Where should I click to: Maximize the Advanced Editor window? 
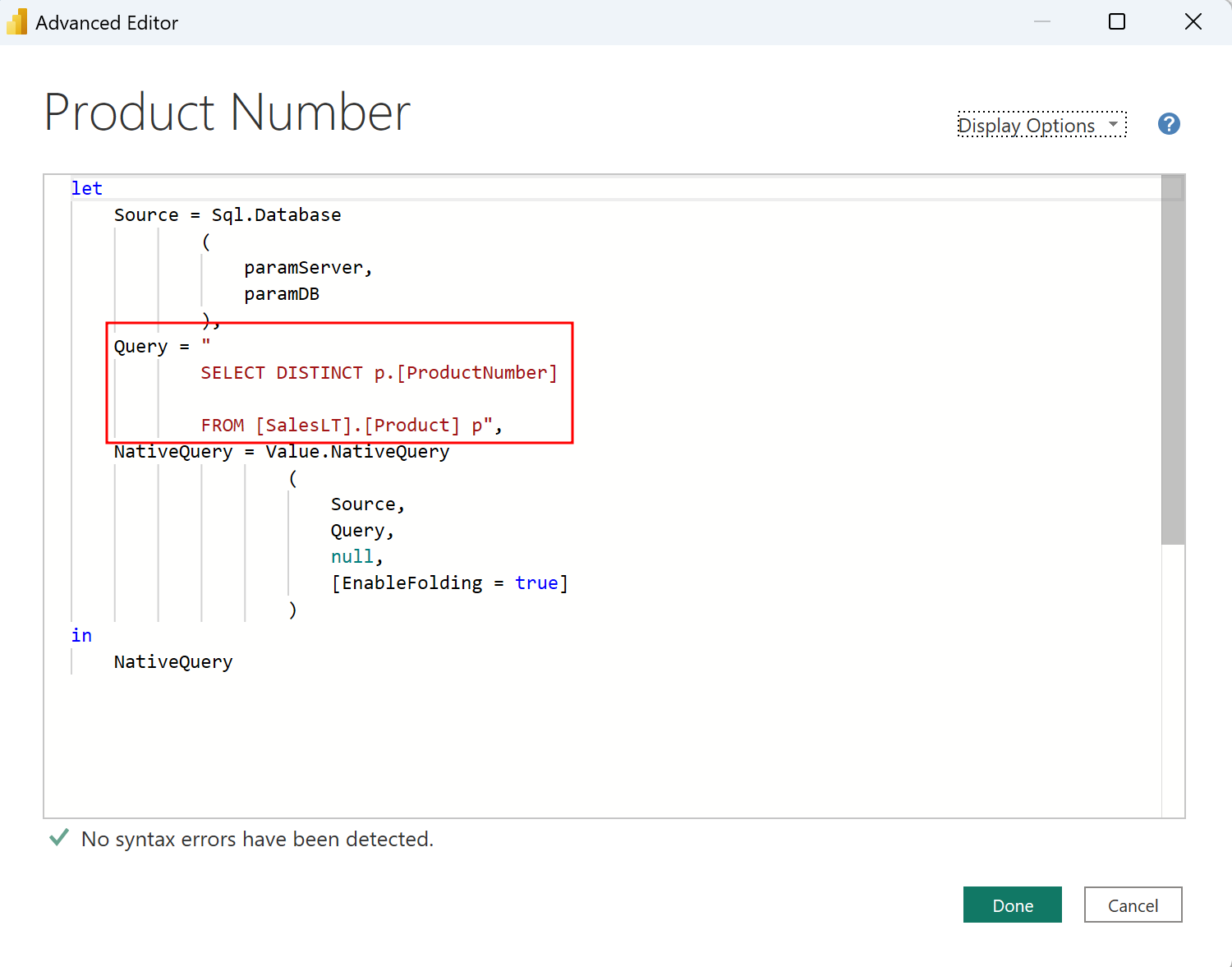pos(1117,21)
